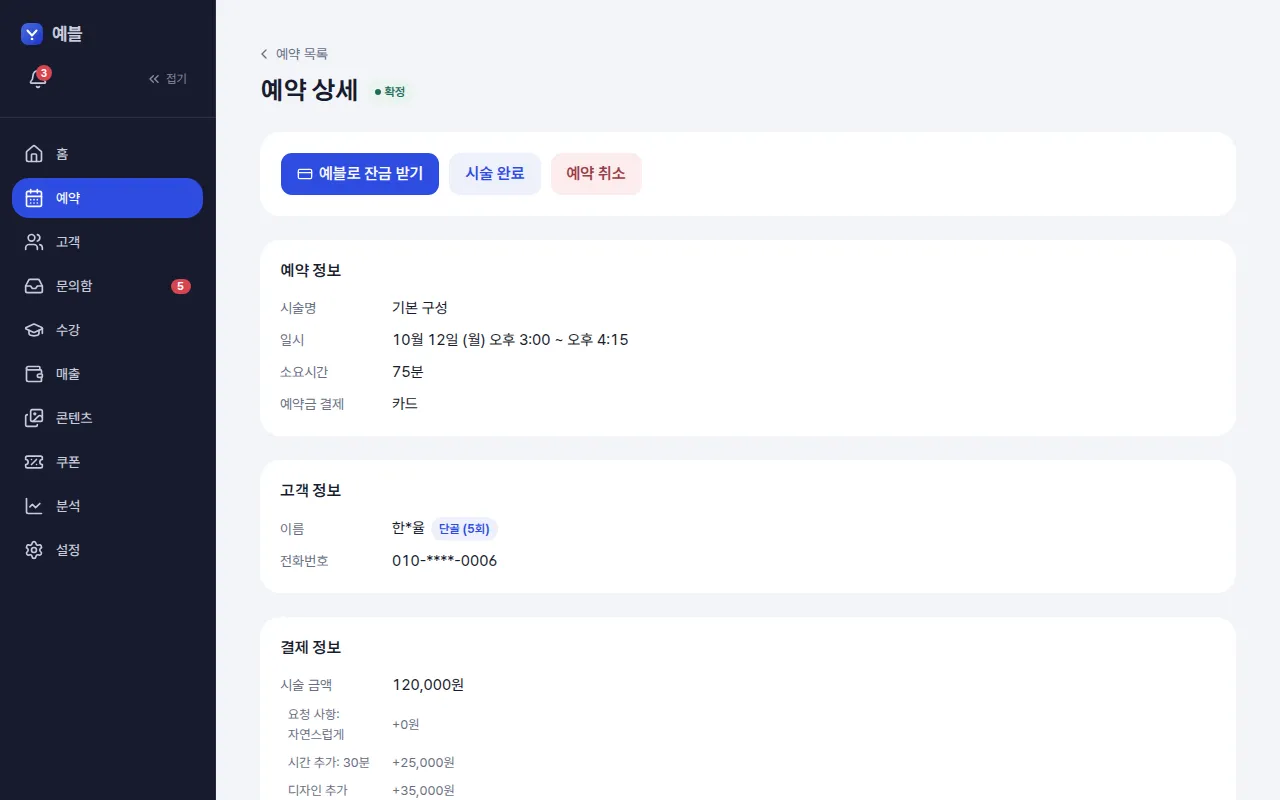The width and height of the screenshot is (1280, 800).
Task: Go back to 예약 목록
Action: (x=294, y=54)
